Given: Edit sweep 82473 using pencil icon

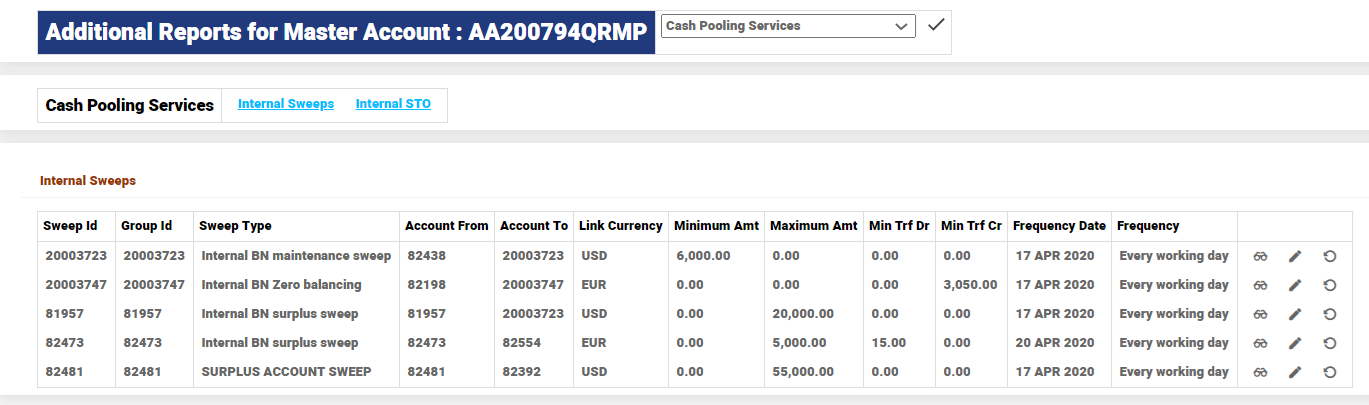Looking at the screenshot, I should (1295, 343).
